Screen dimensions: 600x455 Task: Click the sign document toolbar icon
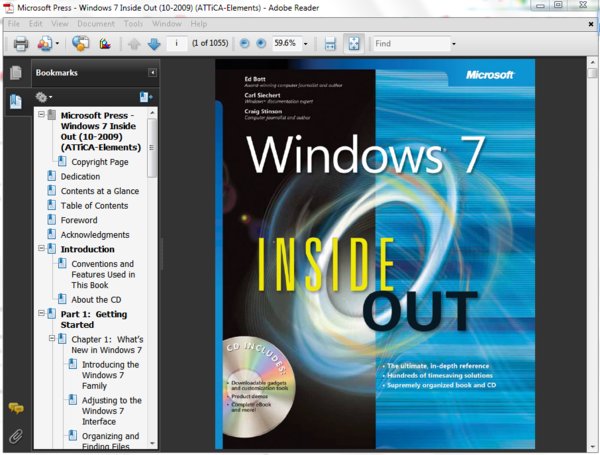[x=105, y=44]
